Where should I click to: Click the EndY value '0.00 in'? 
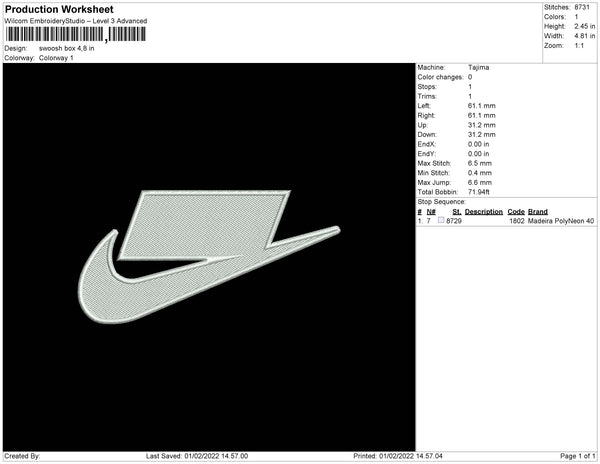[x=479, y=154]
